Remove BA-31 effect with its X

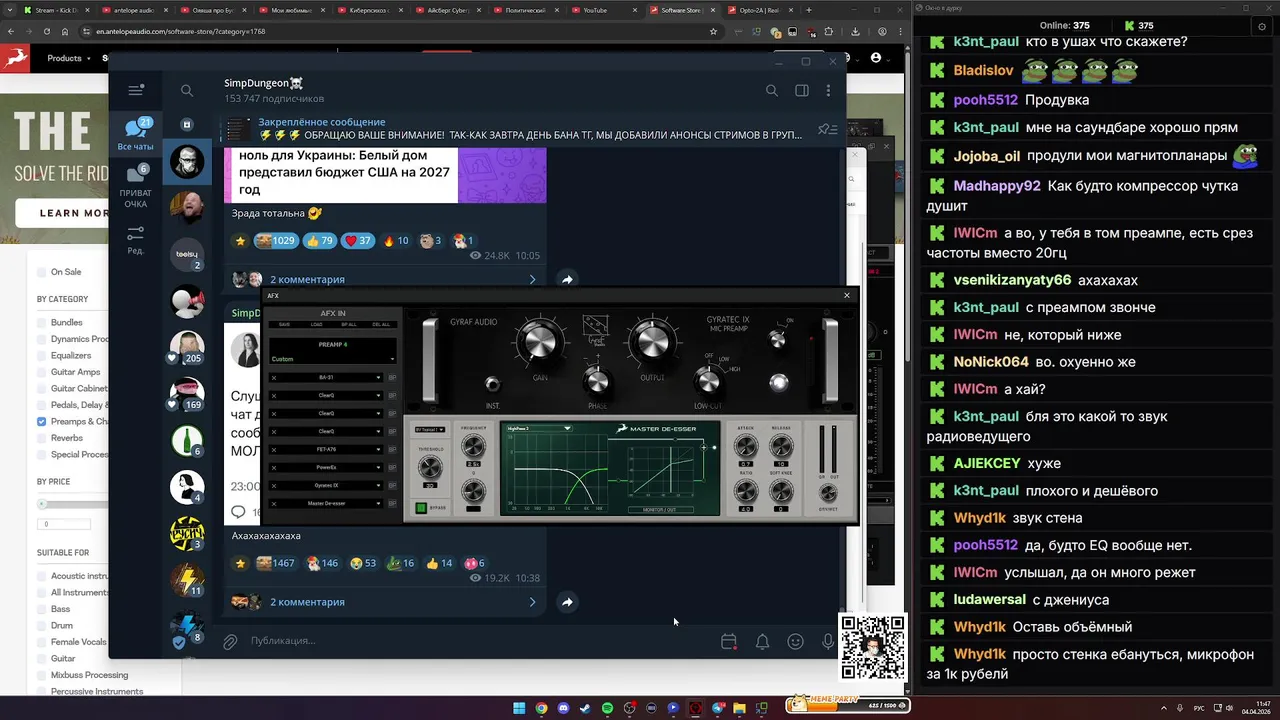click(274, 378)
